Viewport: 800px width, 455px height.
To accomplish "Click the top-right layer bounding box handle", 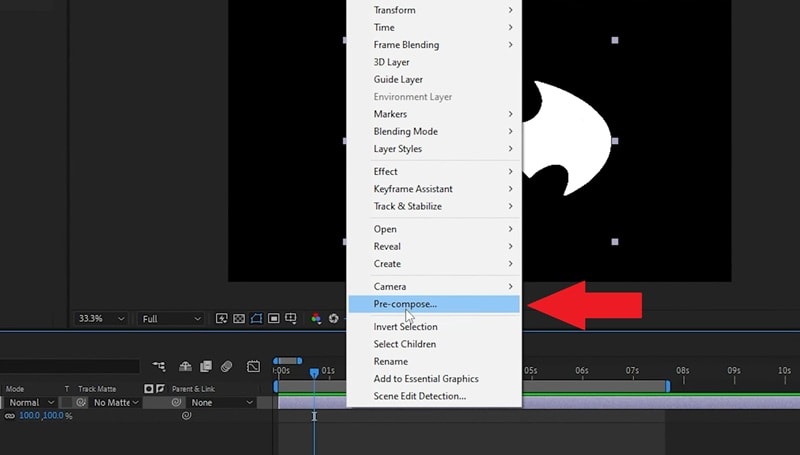I will pos(615,40).
